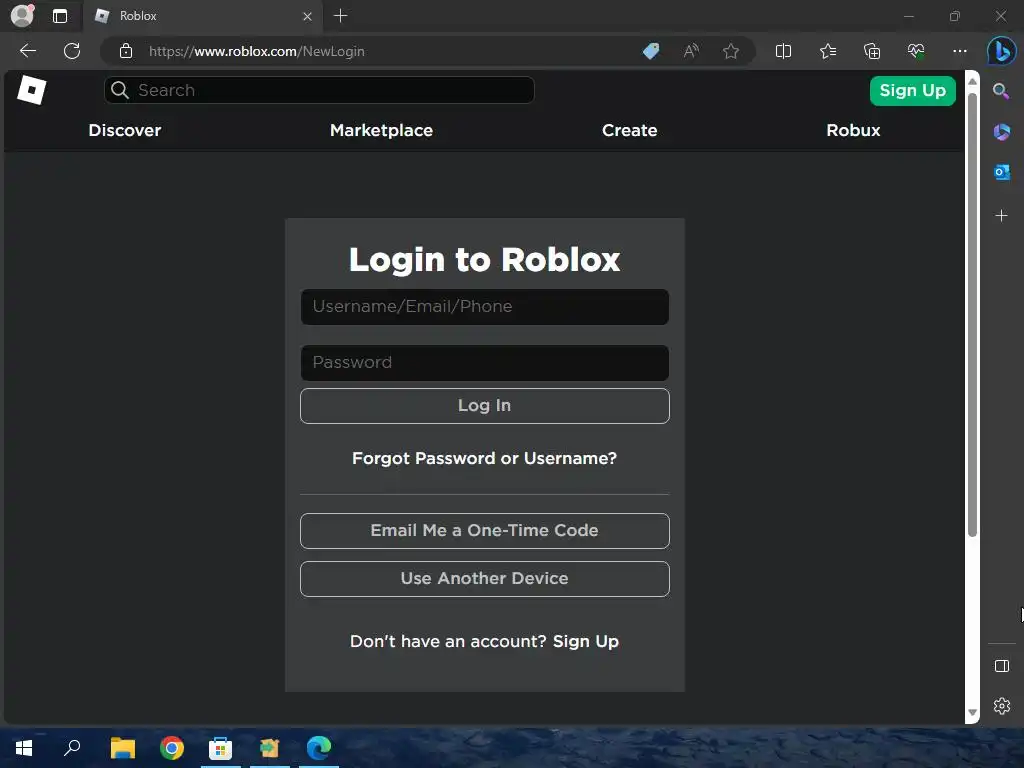Image resolution: width=1024 pixels, height=768 pixels.
Task: Launch Google Chrome from the taskbar
Action: pos(172,747)
